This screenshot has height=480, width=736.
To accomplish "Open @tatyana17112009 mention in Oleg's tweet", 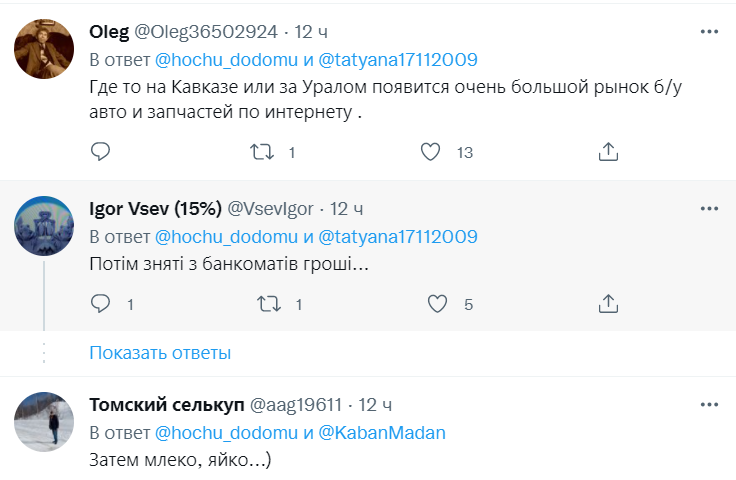I will click(398, 58).
